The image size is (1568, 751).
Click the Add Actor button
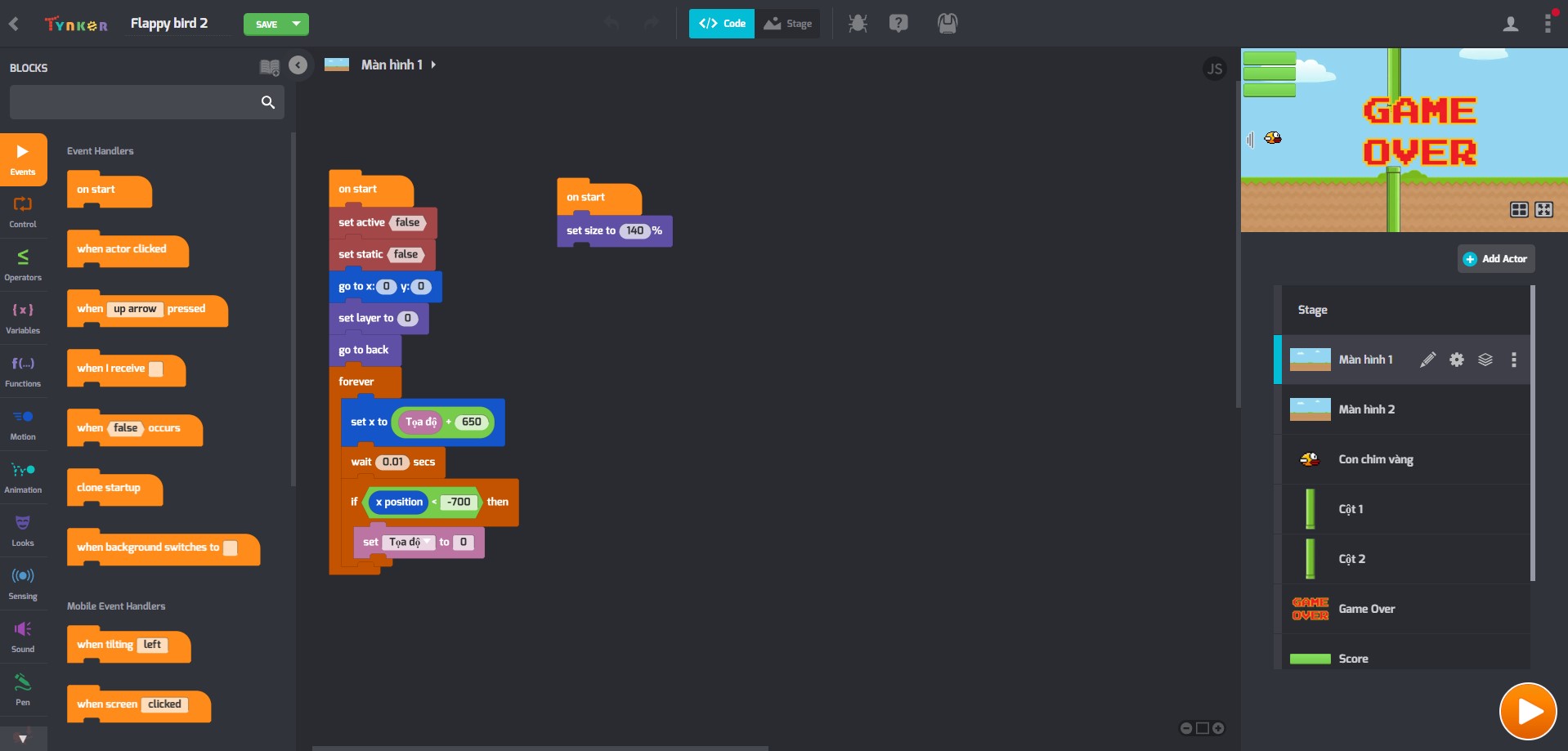(x=1496, y=259)
